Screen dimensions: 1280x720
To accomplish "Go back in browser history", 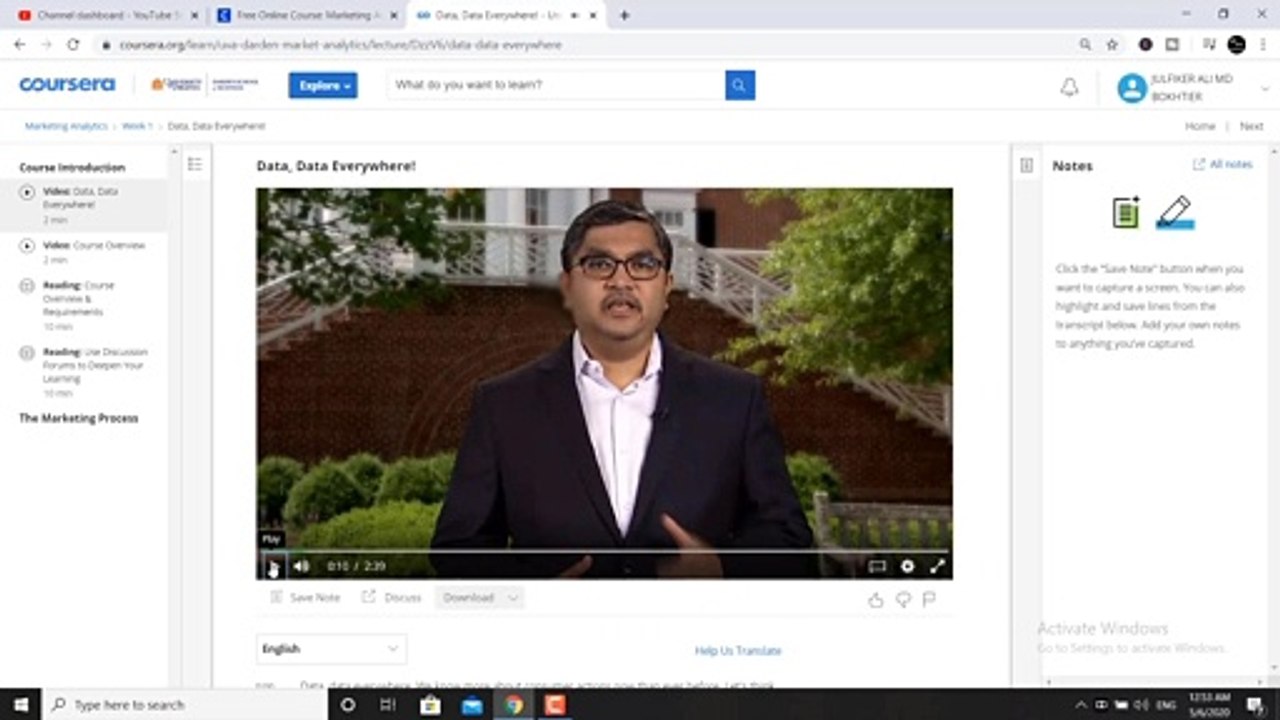I will tap(19, 45).
